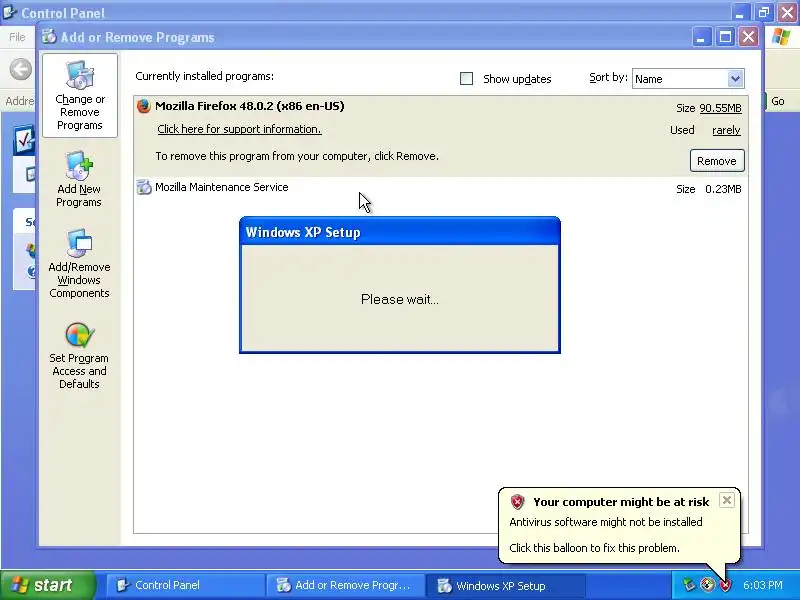
Task: Click the 'rarely' usage link
Action: (726, 130)
